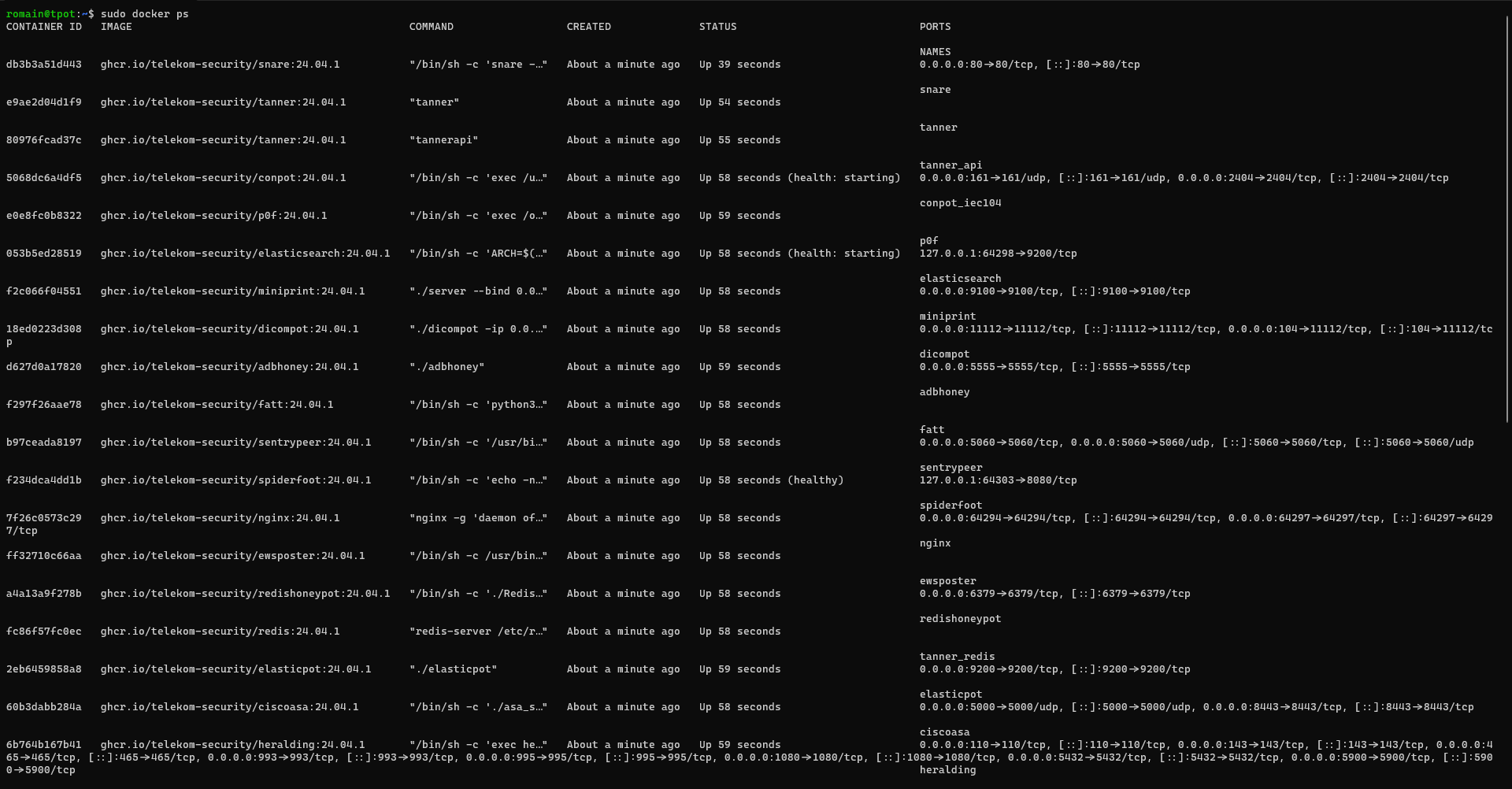This screenshot has height=789, width=1512.
Task: Click the STATUS column header
Action: [x=717, y=27]
